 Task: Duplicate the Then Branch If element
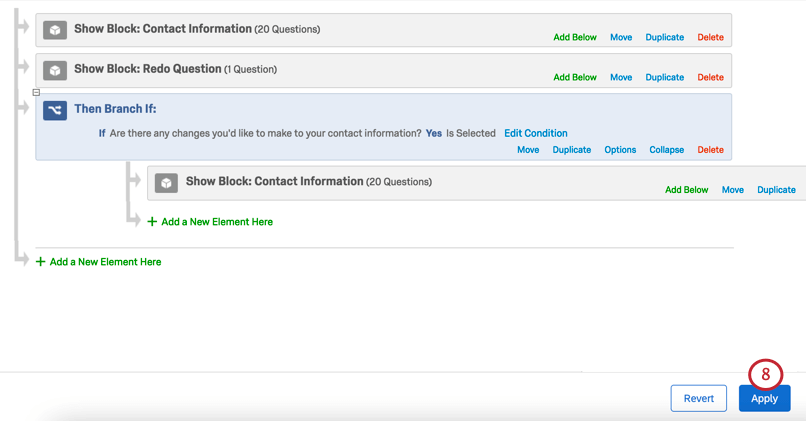click(572, 150)
